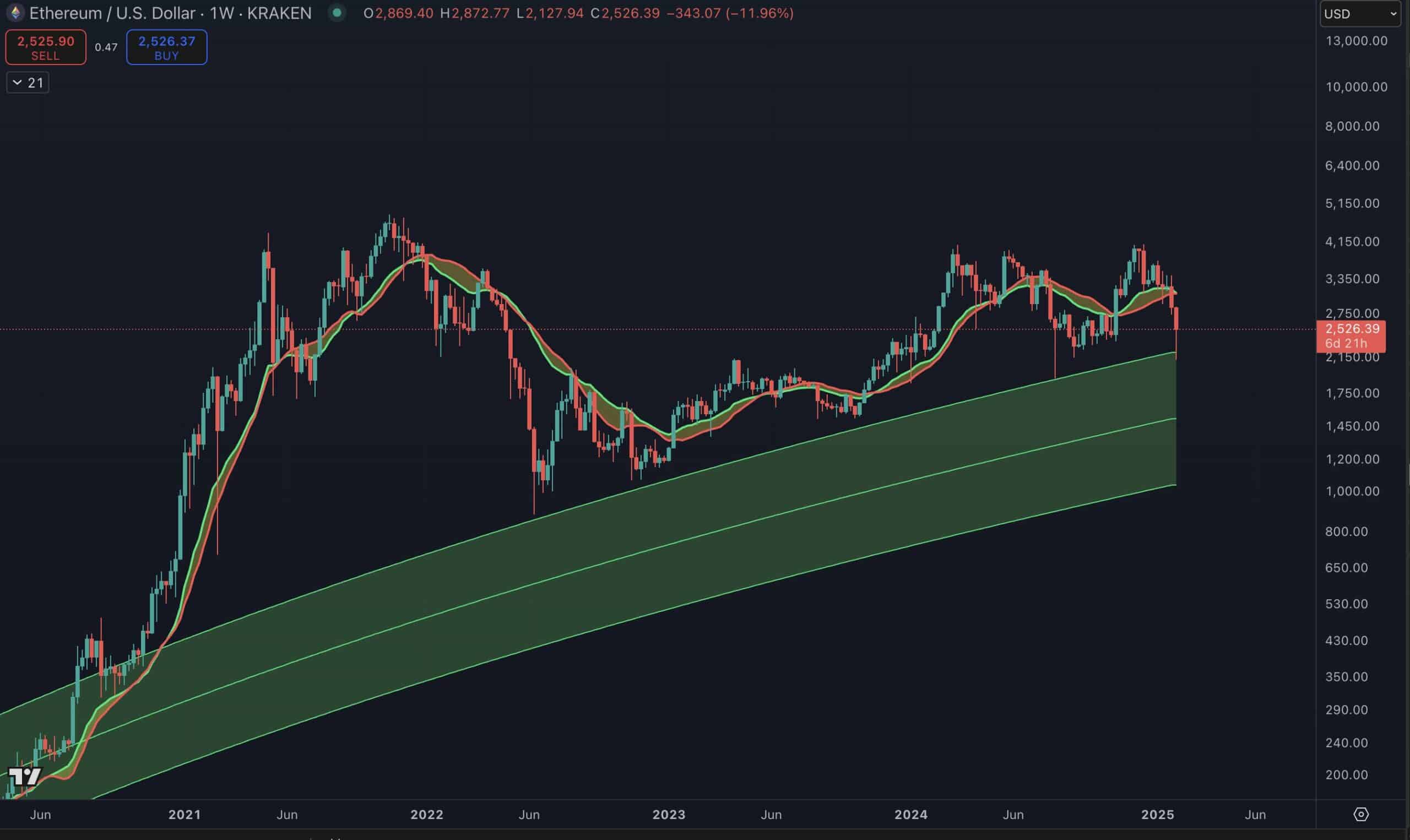Click the 2025 label on time axis
The image size is (1410, 840).
[x=1157, y=815]
